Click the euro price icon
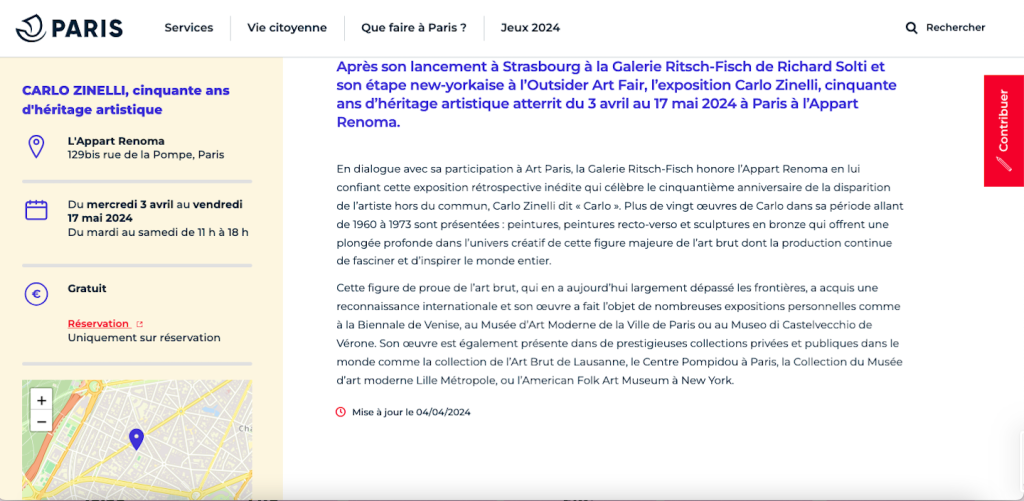Viewport: 1024px width, 501px height. [x=37, y=294]
